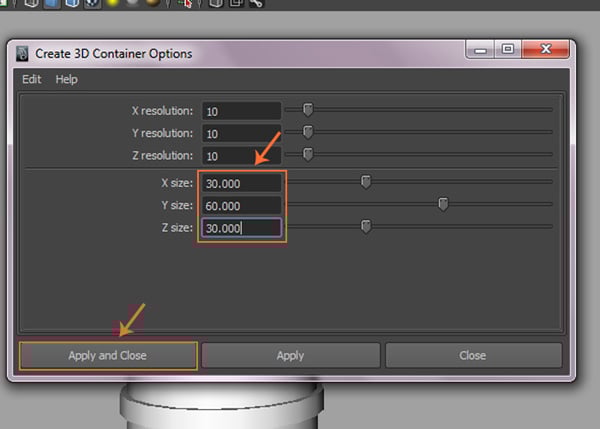Click the Apply button
This screenshot has width=600, height=429.
click(290, 356)
